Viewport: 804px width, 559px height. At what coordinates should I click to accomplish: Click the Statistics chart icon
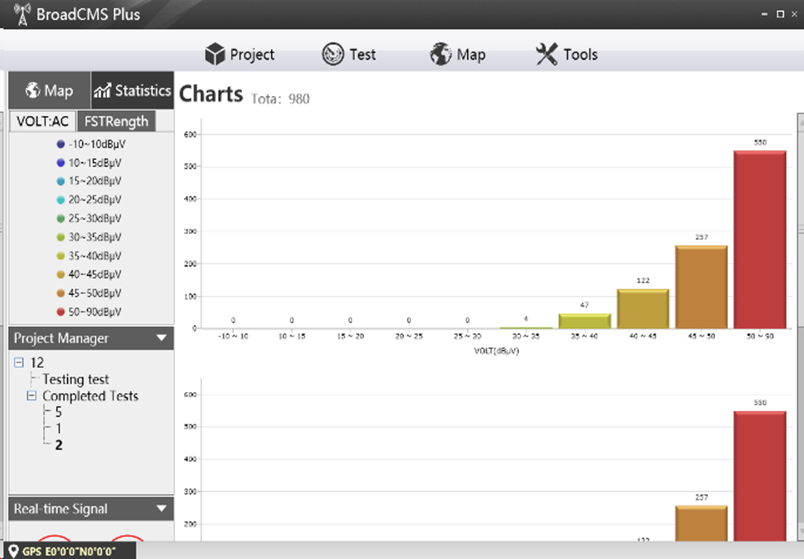point(102,91)
